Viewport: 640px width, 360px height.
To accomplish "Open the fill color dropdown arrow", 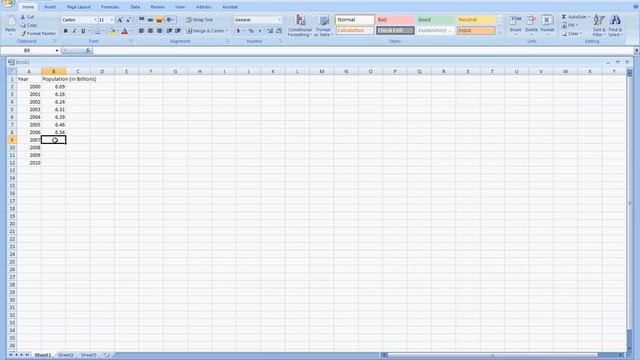I will coord(118,31).
